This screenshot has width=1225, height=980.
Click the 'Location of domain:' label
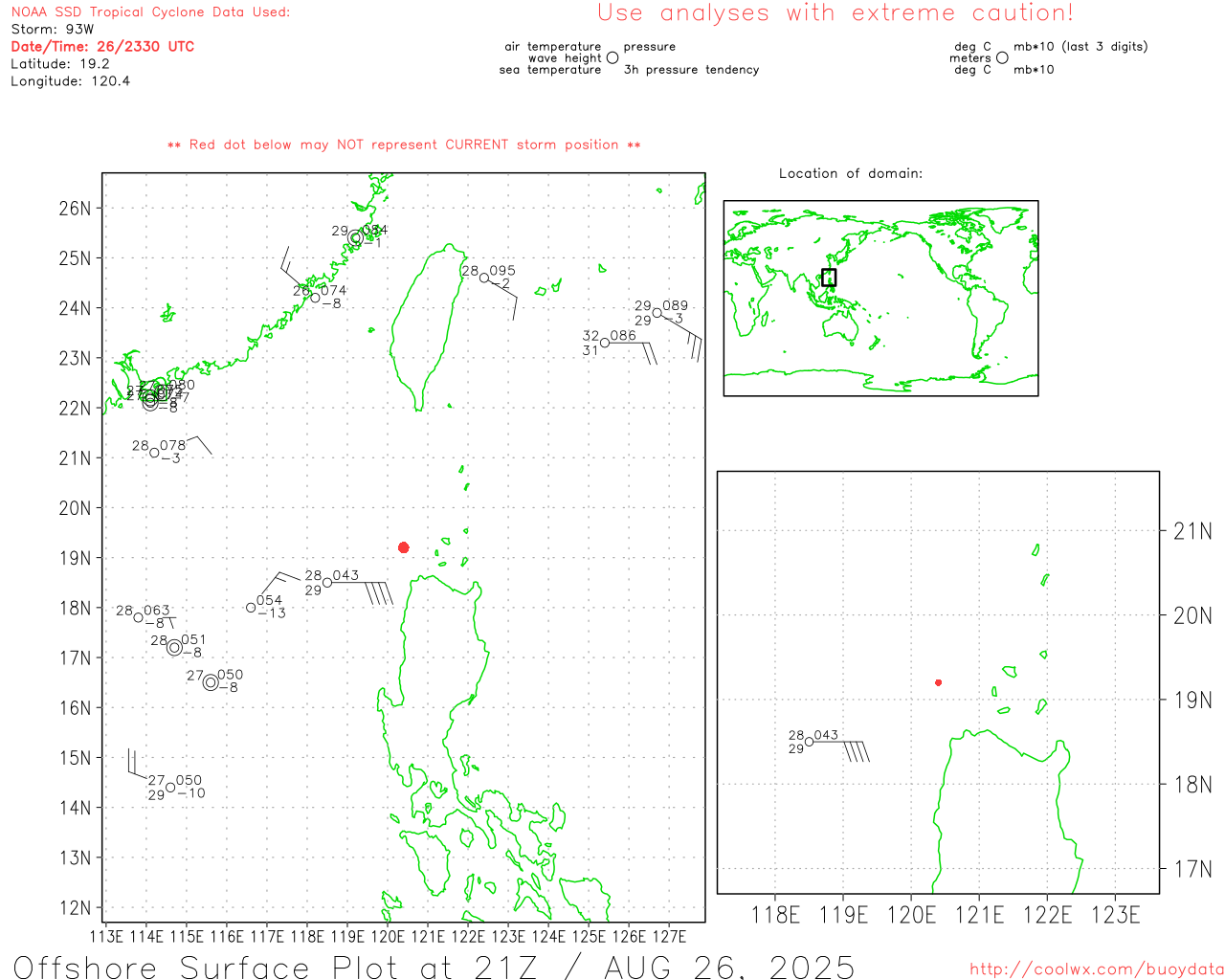click(851, 173)
